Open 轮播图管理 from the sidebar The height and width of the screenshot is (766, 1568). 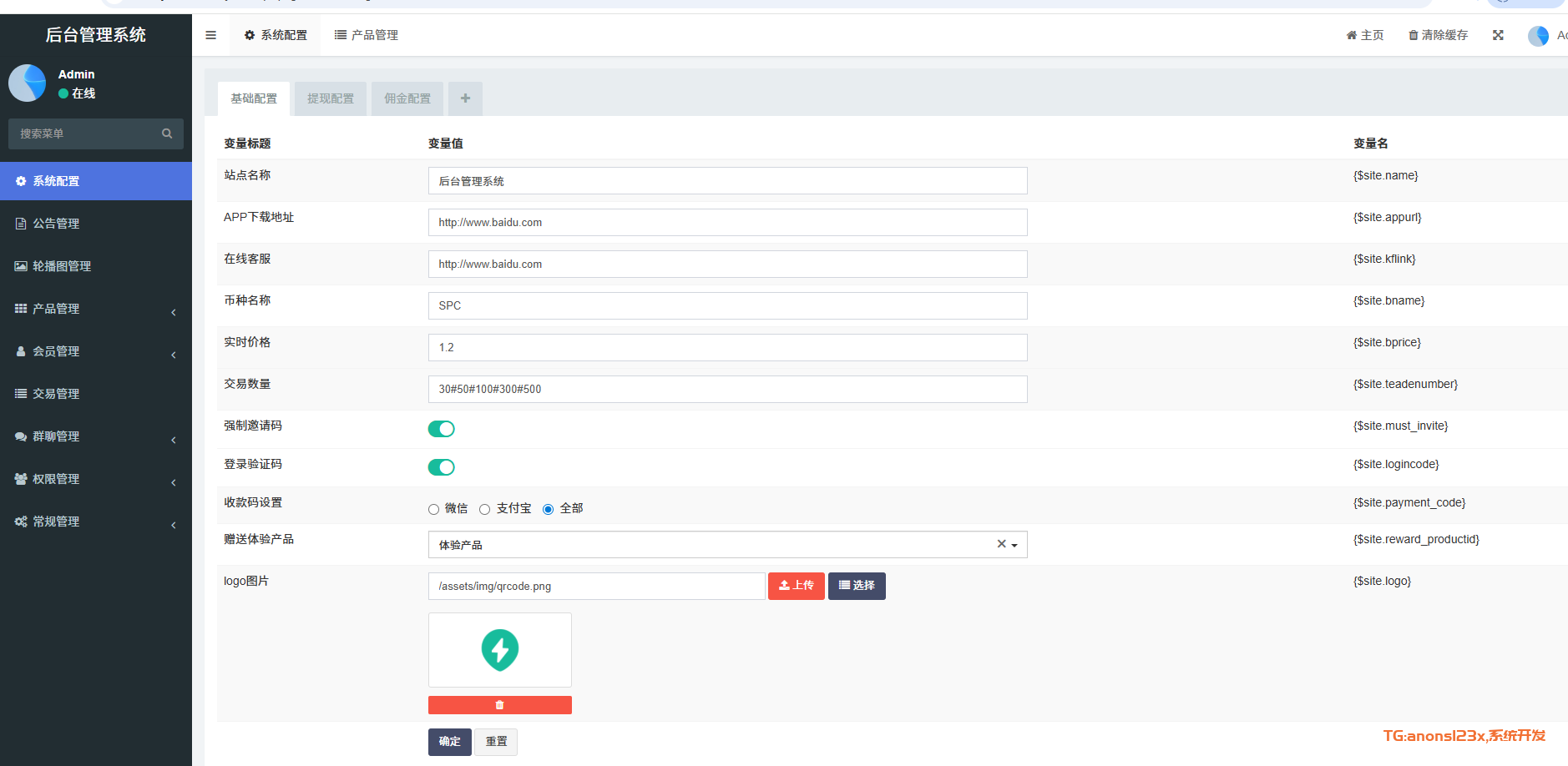pyautogui.click(x=62, y=266)
